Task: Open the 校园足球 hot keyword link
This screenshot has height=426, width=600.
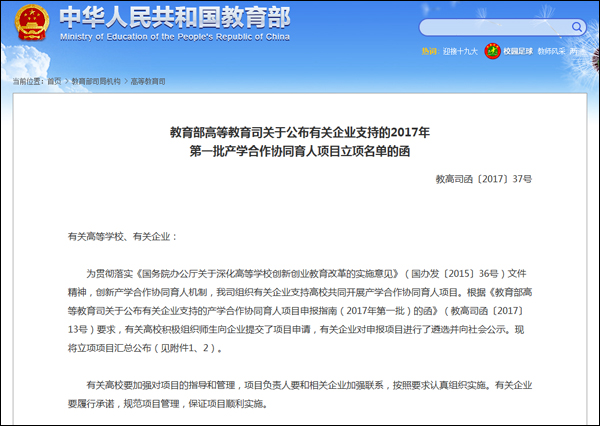Action: click(x=518, y=51)
